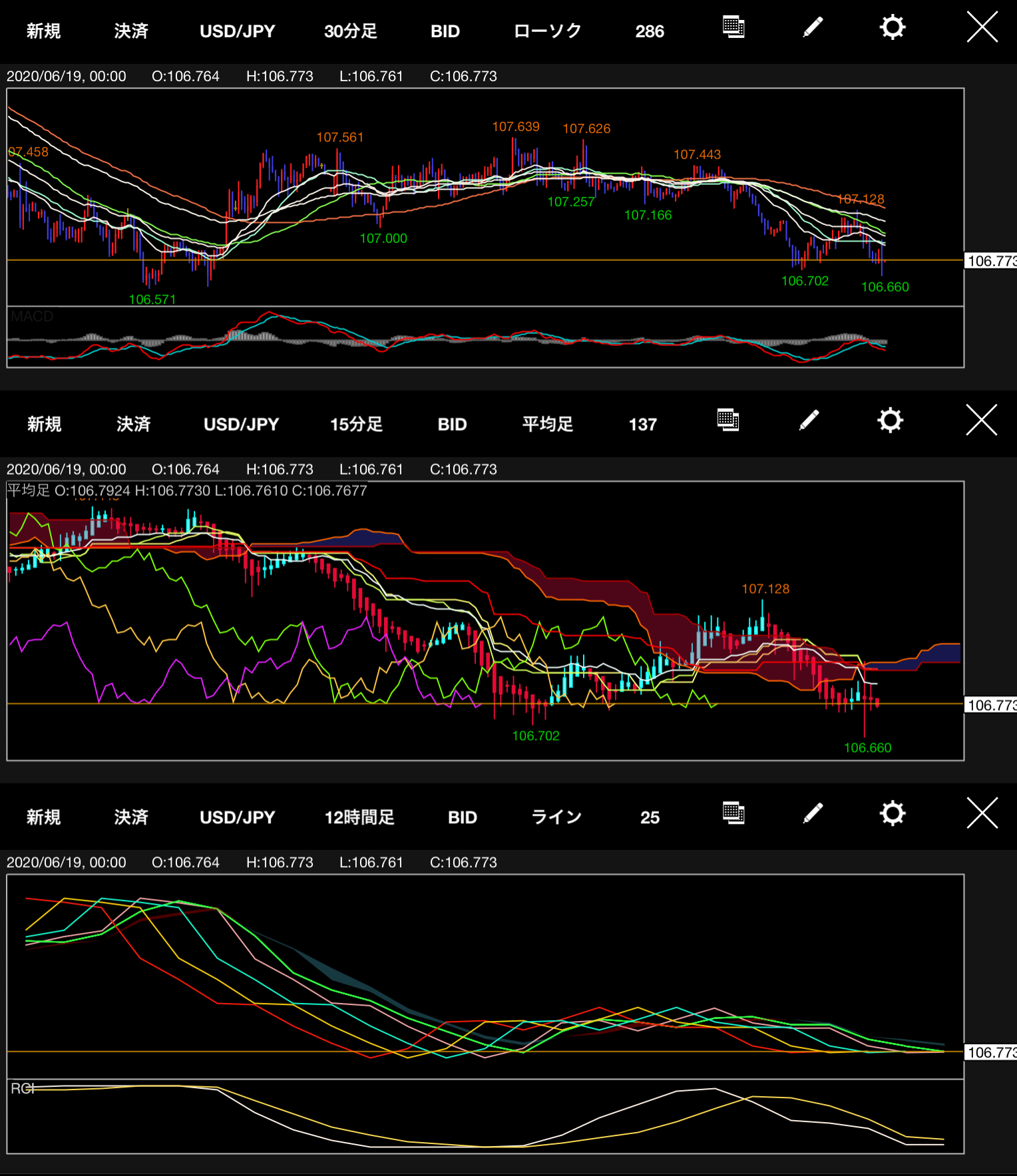The width and height of the screenshot is (1017, 1176).
Task: Activate pencil draw tool on 12時間足 chart
Action: tap(813, 813)
